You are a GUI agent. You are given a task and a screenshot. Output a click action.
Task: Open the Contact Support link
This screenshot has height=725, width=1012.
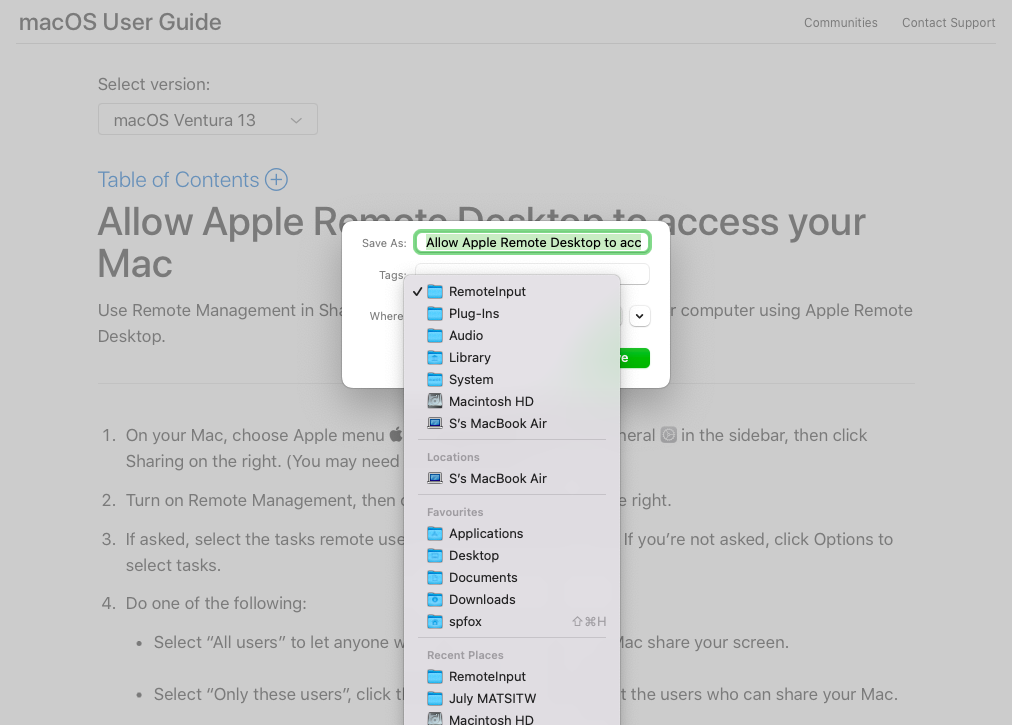click(x=948, y=23)
